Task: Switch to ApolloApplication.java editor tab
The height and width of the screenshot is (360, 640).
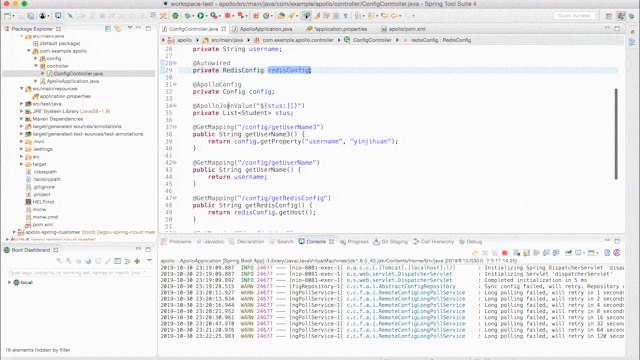Action: (266, 29)
